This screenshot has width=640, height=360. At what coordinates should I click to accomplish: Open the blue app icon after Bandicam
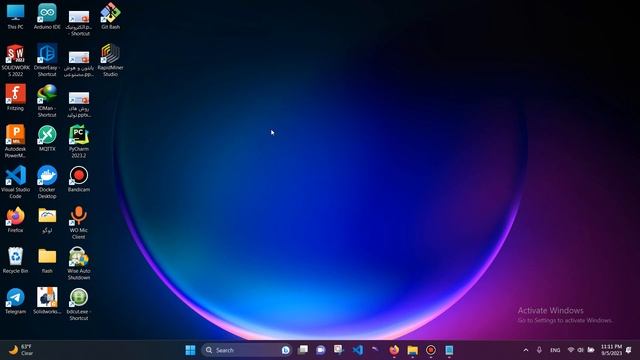tap(449, 350)
